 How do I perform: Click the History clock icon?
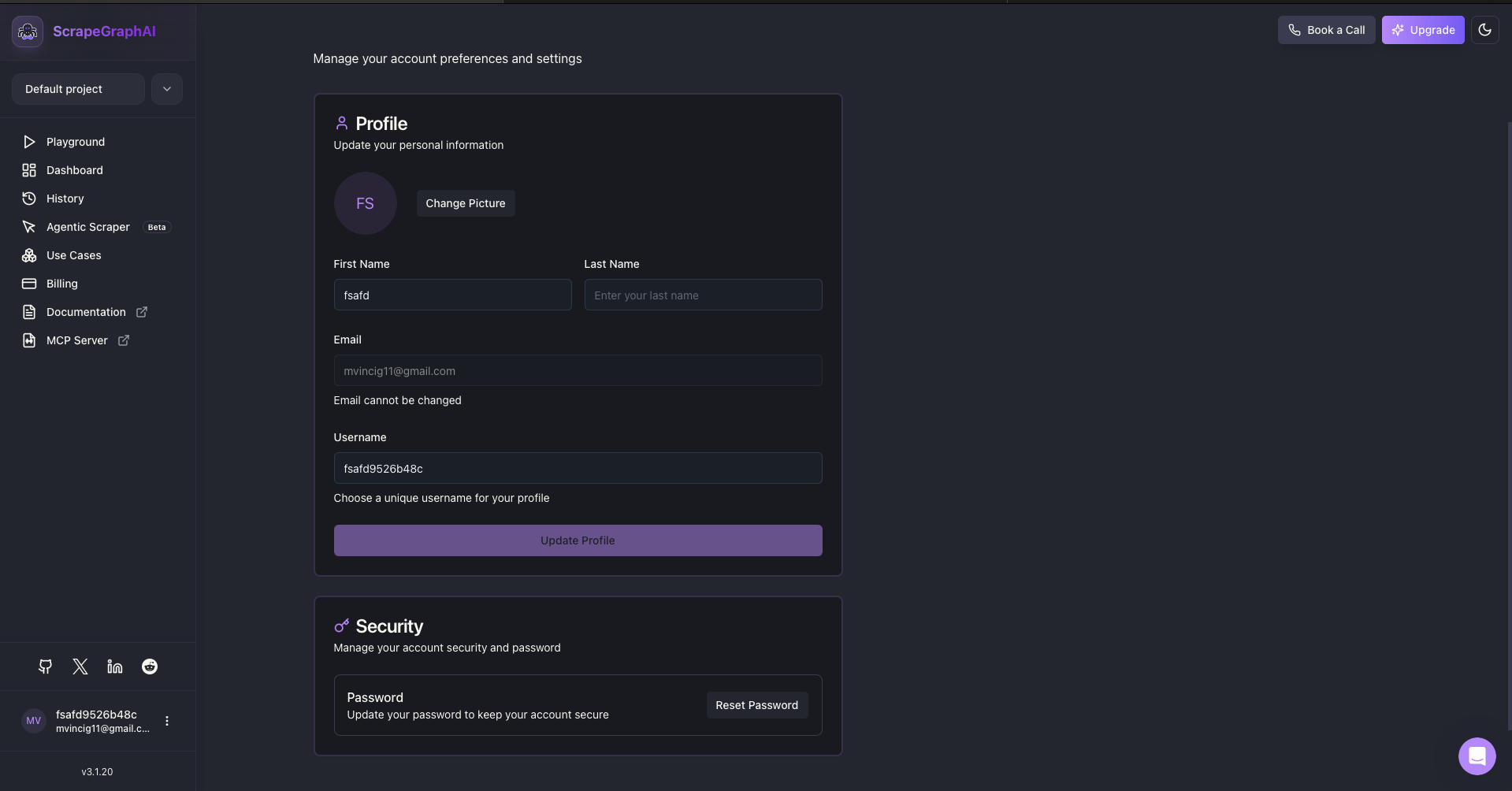(x=28, y=199)
